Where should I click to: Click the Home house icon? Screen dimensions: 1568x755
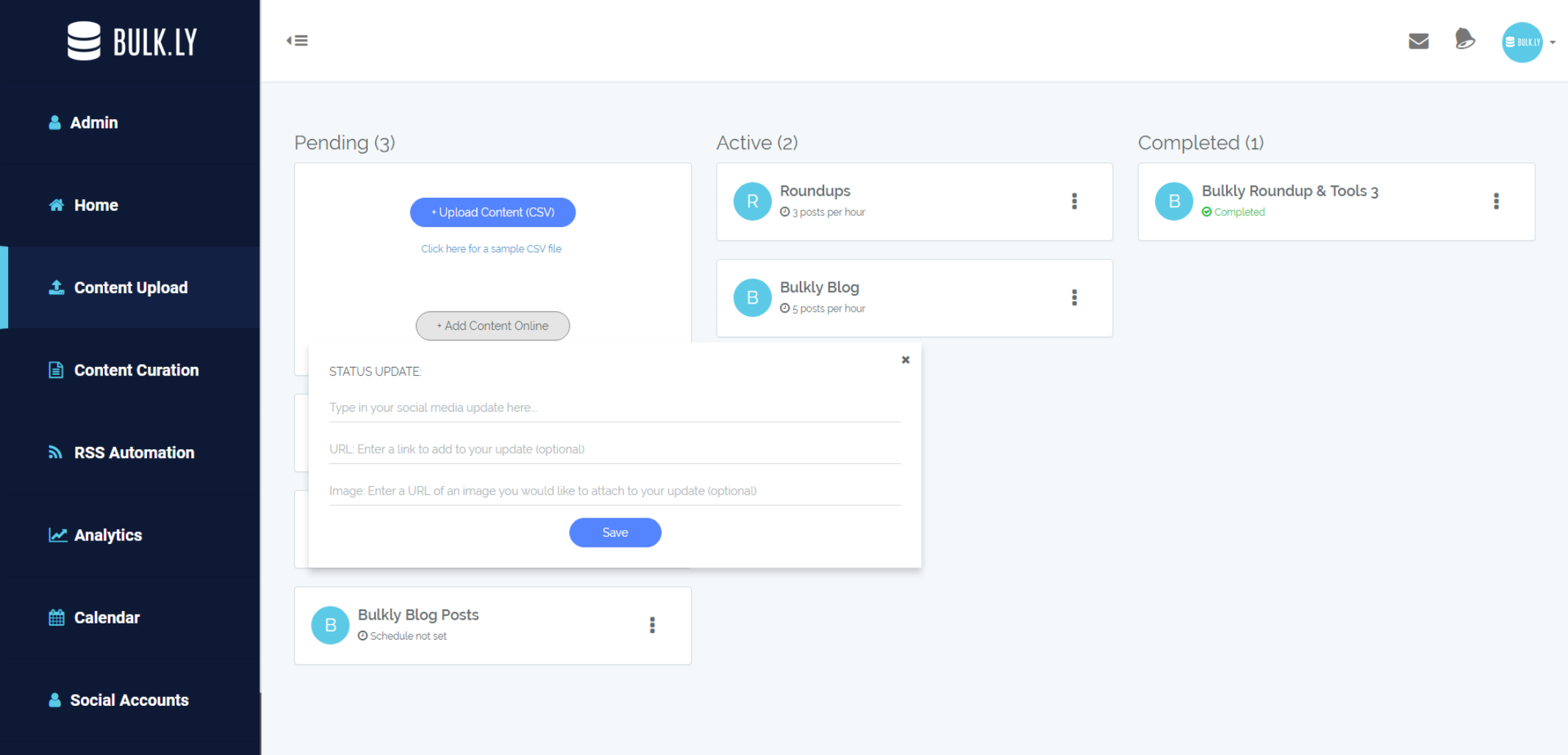pos(57,204)
